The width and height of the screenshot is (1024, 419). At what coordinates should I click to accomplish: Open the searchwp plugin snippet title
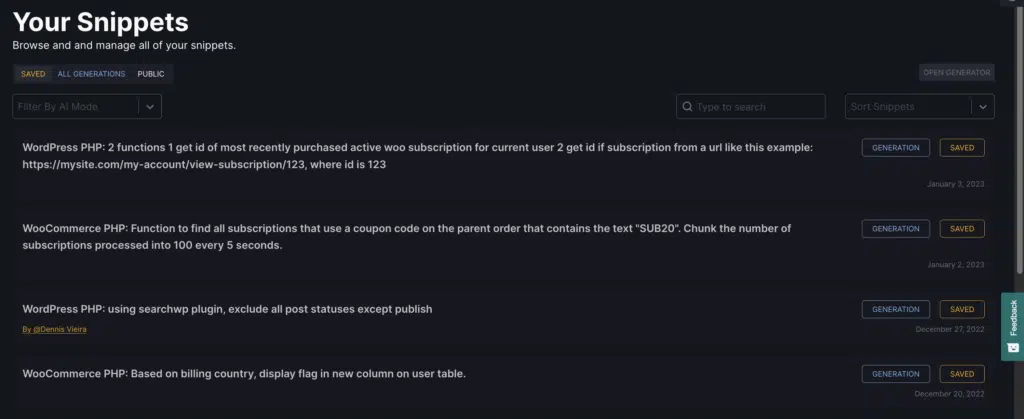(227, 309)
